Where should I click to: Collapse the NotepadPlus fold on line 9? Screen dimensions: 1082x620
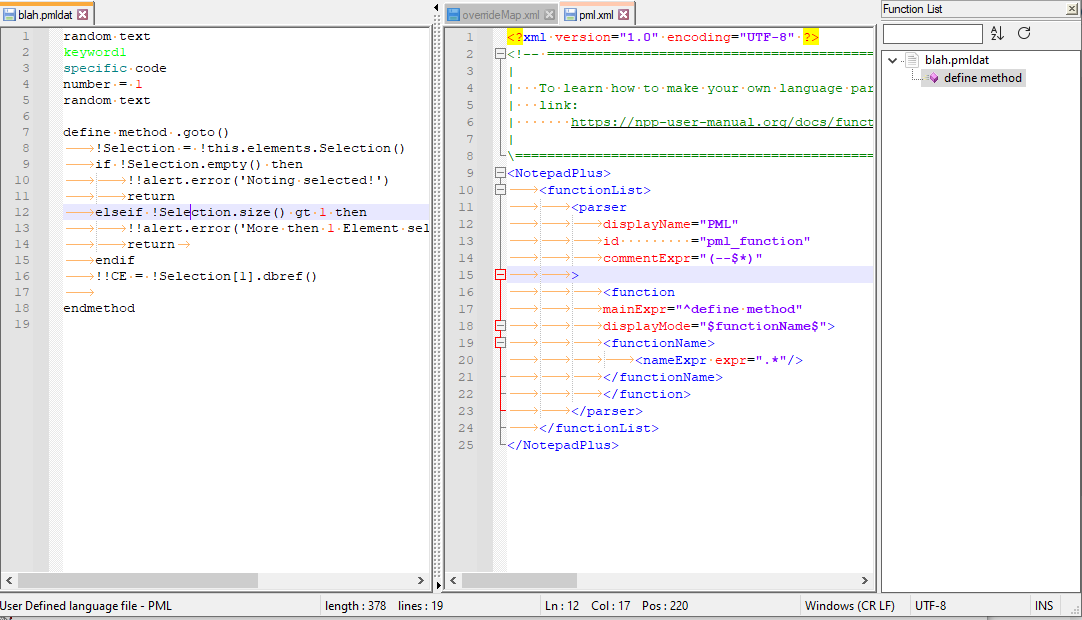coord(500,173)
